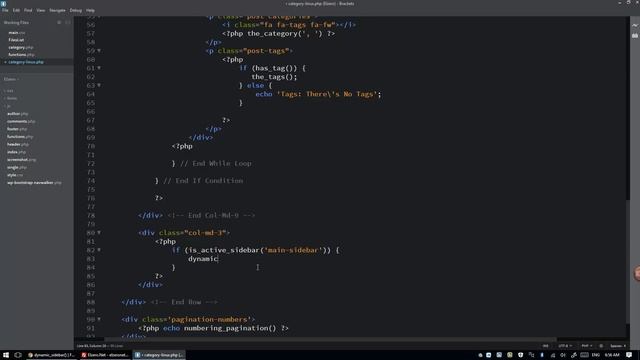Open the PHP language mode dropdown
This screenshot has height=360, width=640.
587,346
